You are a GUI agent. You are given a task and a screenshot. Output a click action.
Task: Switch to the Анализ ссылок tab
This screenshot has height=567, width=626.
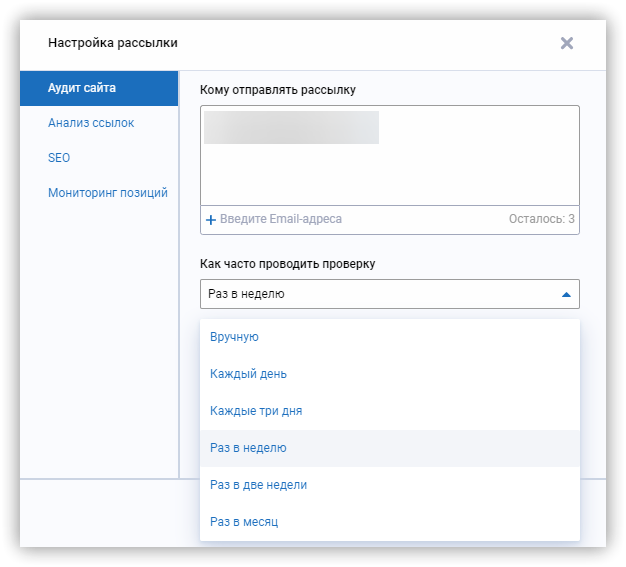(x=91, y=123)
